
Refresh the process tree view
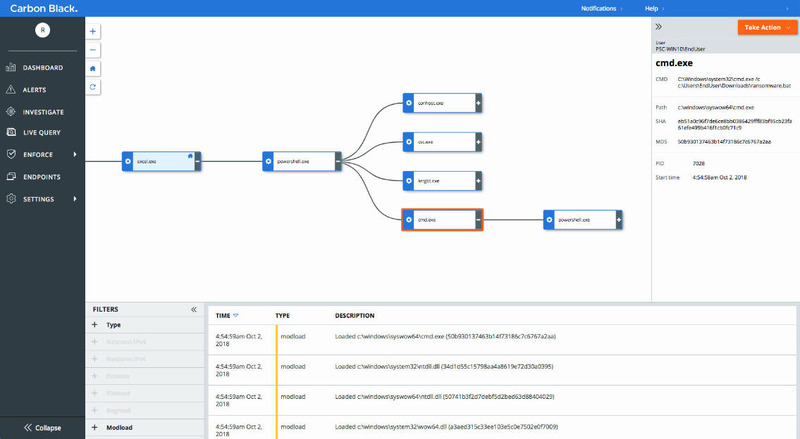pyautogui.click(x=93, y=88)
